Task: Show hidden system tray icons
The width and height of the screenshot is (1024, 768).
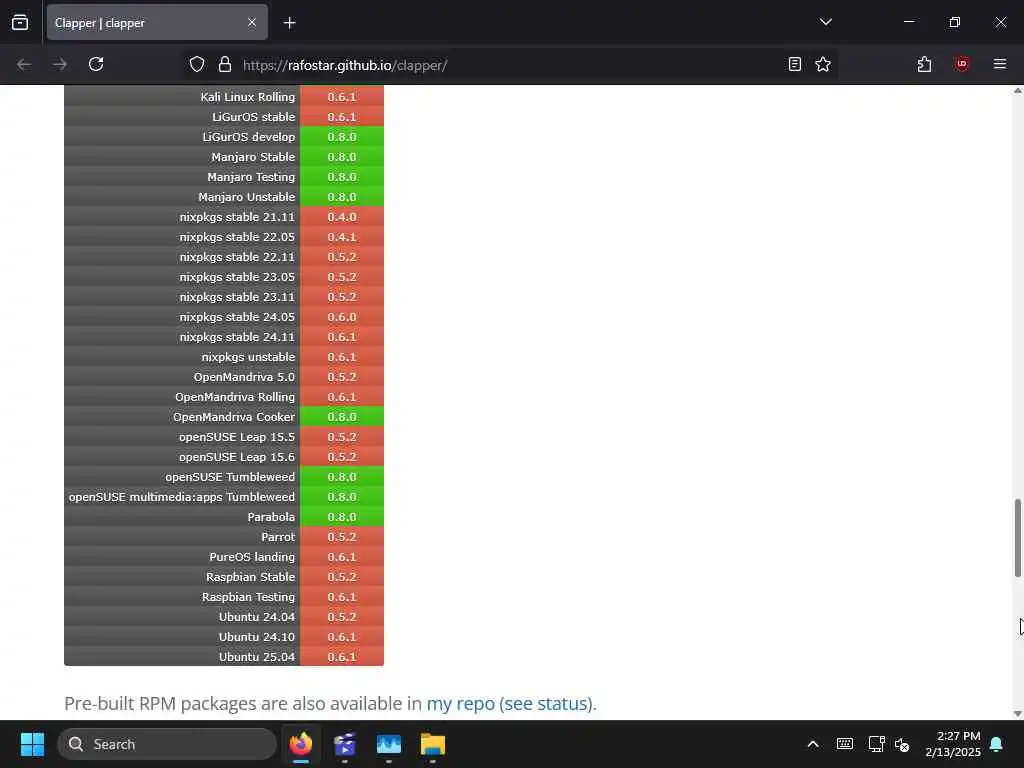Action: pyautogui.click(x=813, y=744)
